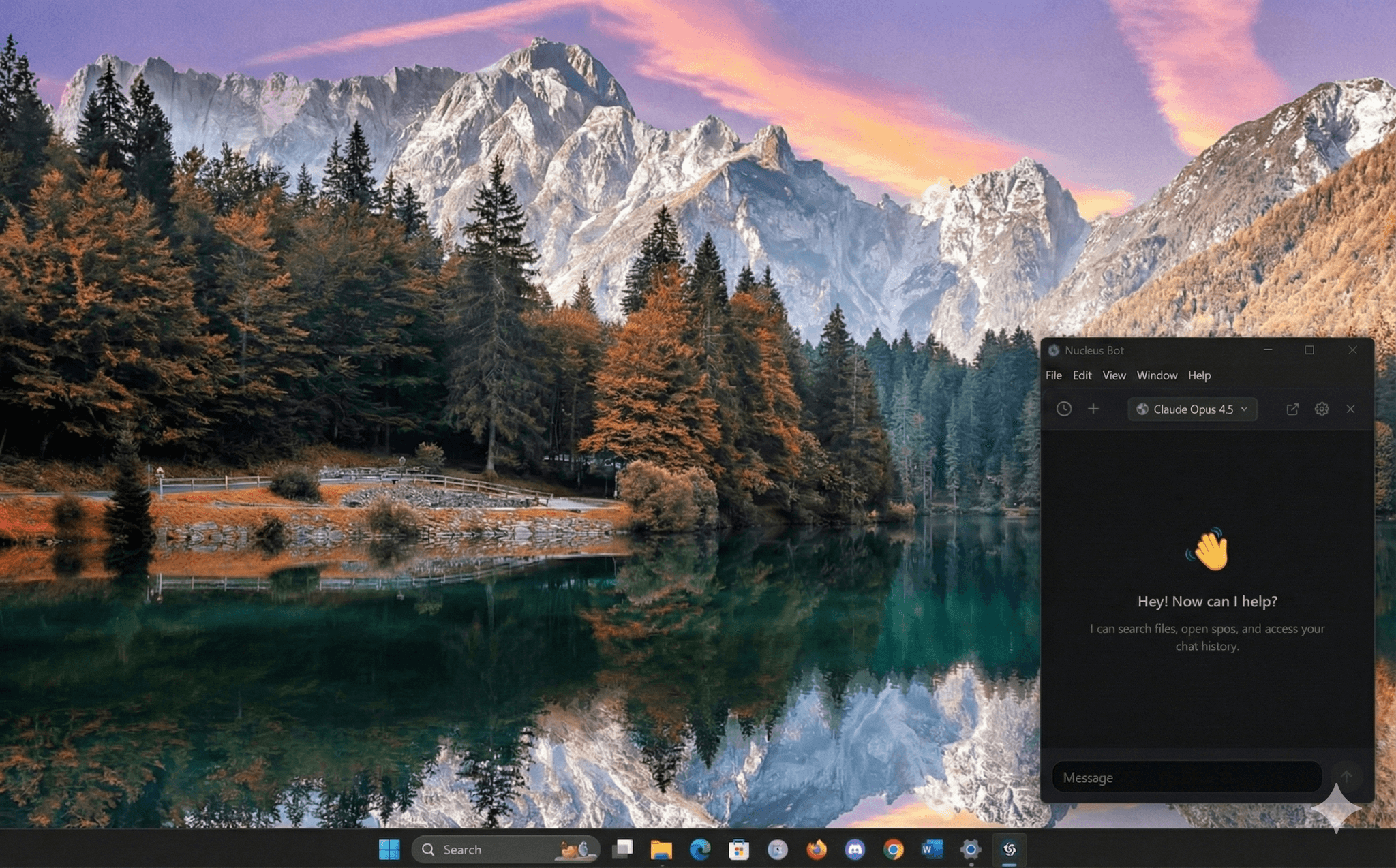Open File Explorer from the taskbar
Screen dimensions: 1396x868
point(662,849)
